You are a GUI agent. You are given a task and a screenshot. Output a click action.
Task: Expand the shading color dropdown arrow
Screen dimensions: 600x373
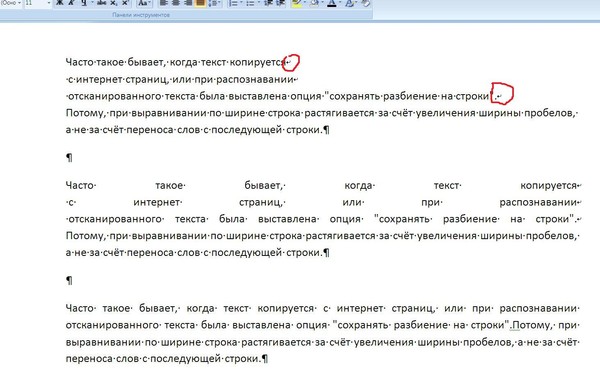[323, 3]
